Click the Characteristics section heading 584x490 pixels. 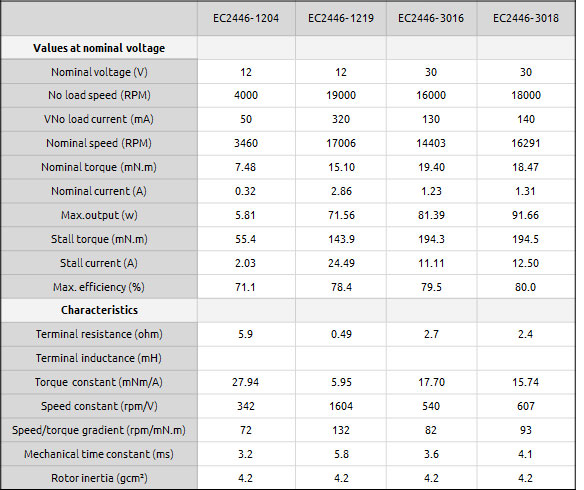point(99,310)
